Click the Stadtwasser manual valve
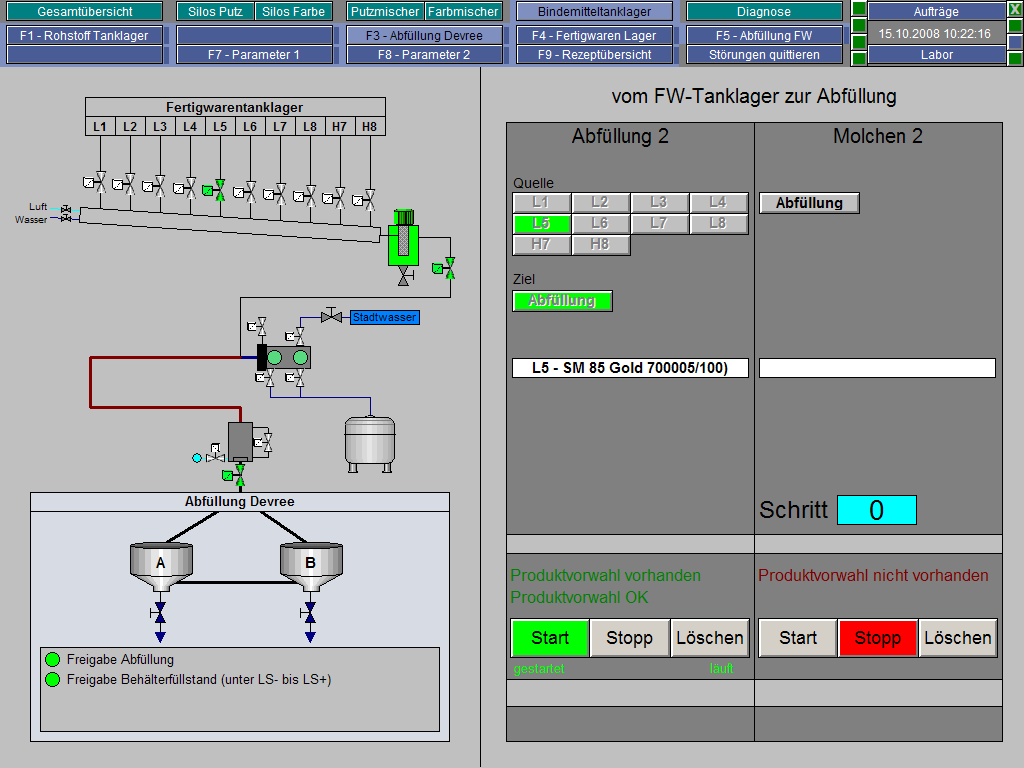This screenshot has width=1024, height=768. point(330,317)
